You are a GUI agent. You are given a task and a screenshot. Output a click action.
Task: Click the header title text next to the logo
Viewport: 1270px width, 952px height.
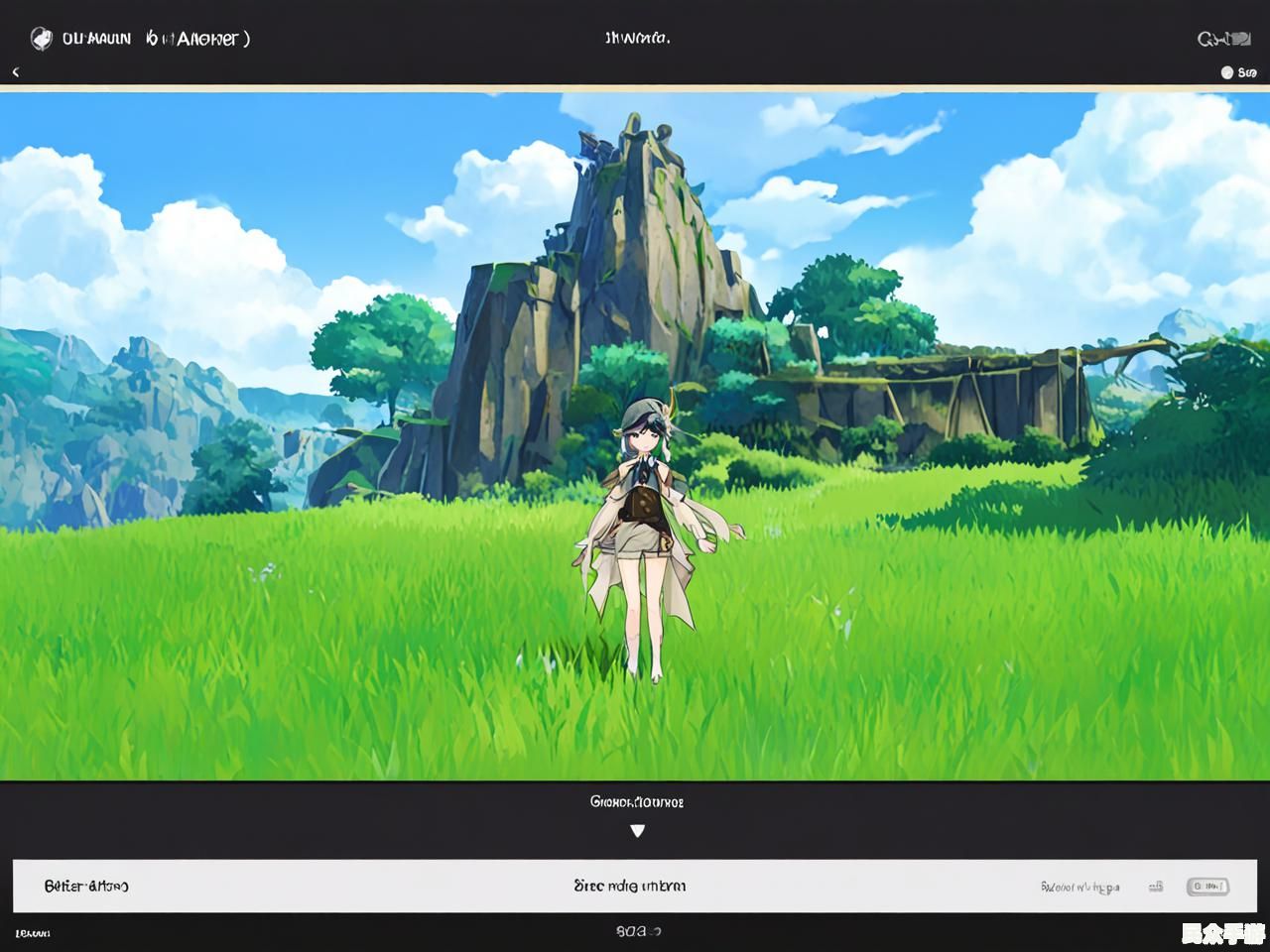point(156,39)
